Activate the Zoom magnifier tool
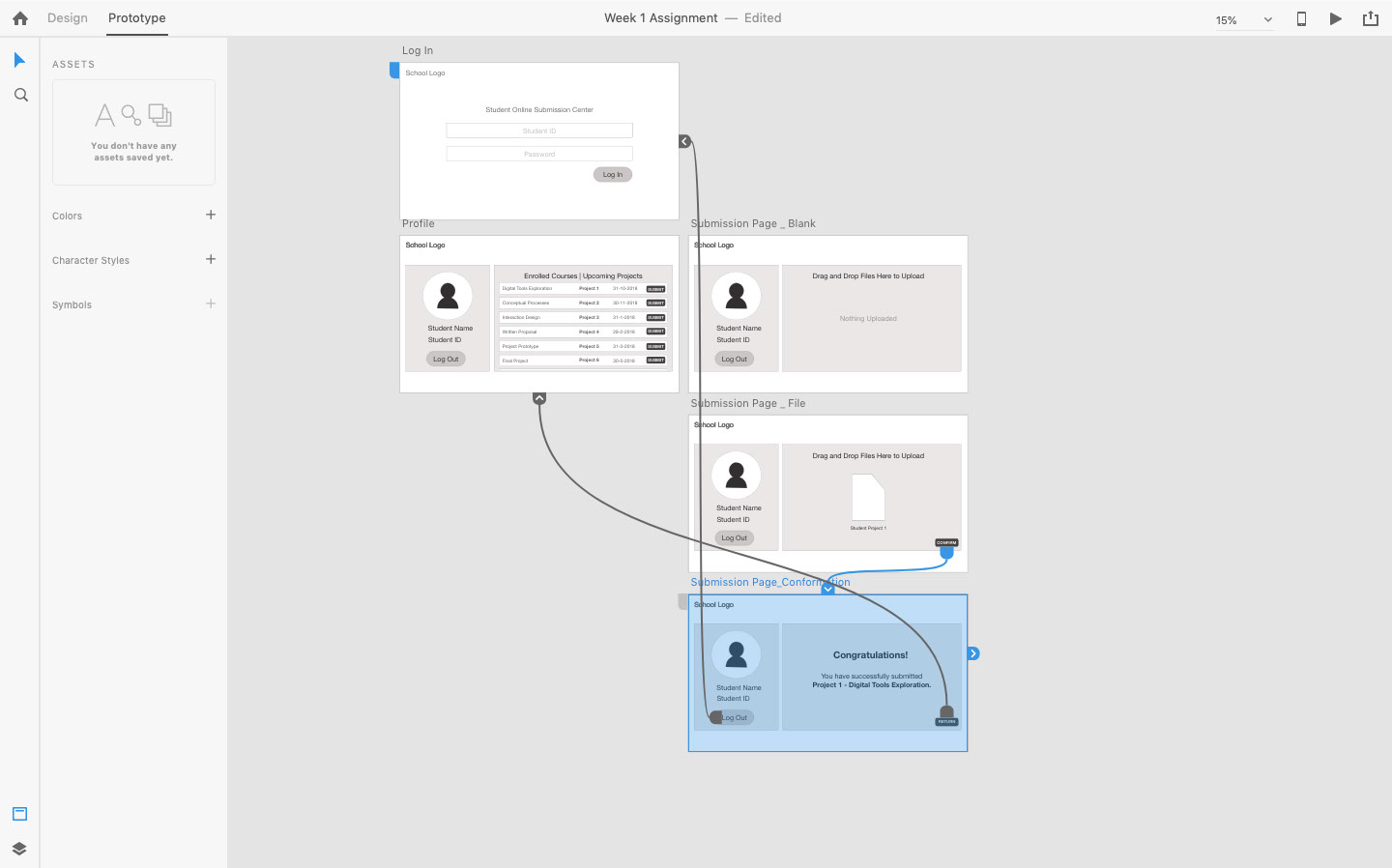 pyautogui.click(x=20, y=95)
